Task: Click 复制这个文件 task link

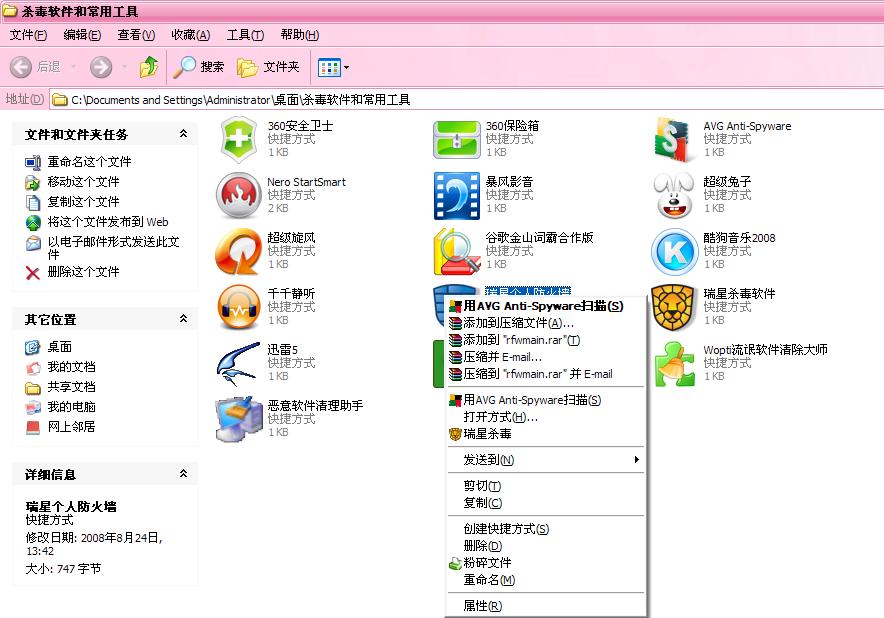Action: point(83,201)
